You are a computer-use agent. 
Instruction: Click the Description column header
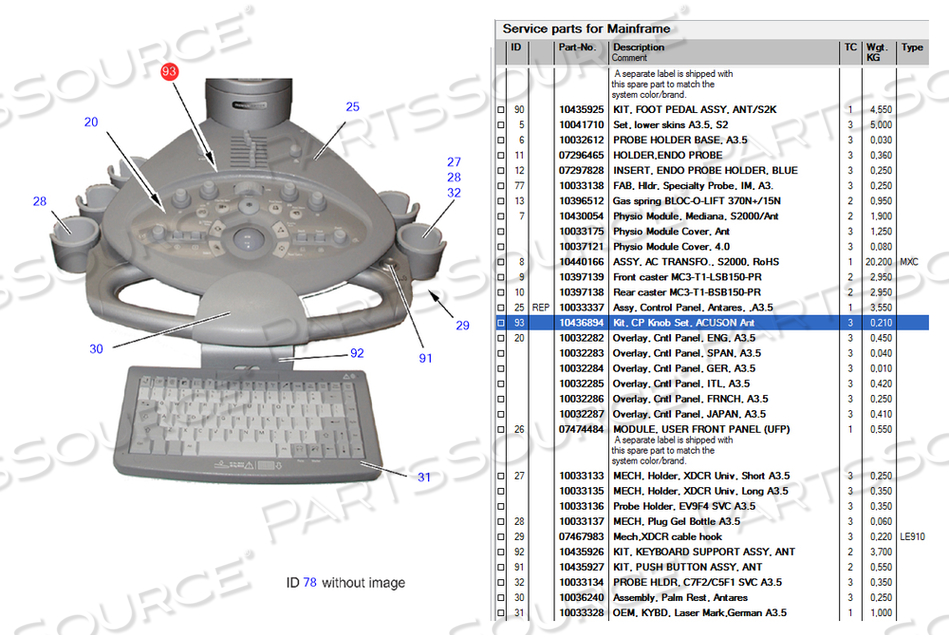click(638, 47)
